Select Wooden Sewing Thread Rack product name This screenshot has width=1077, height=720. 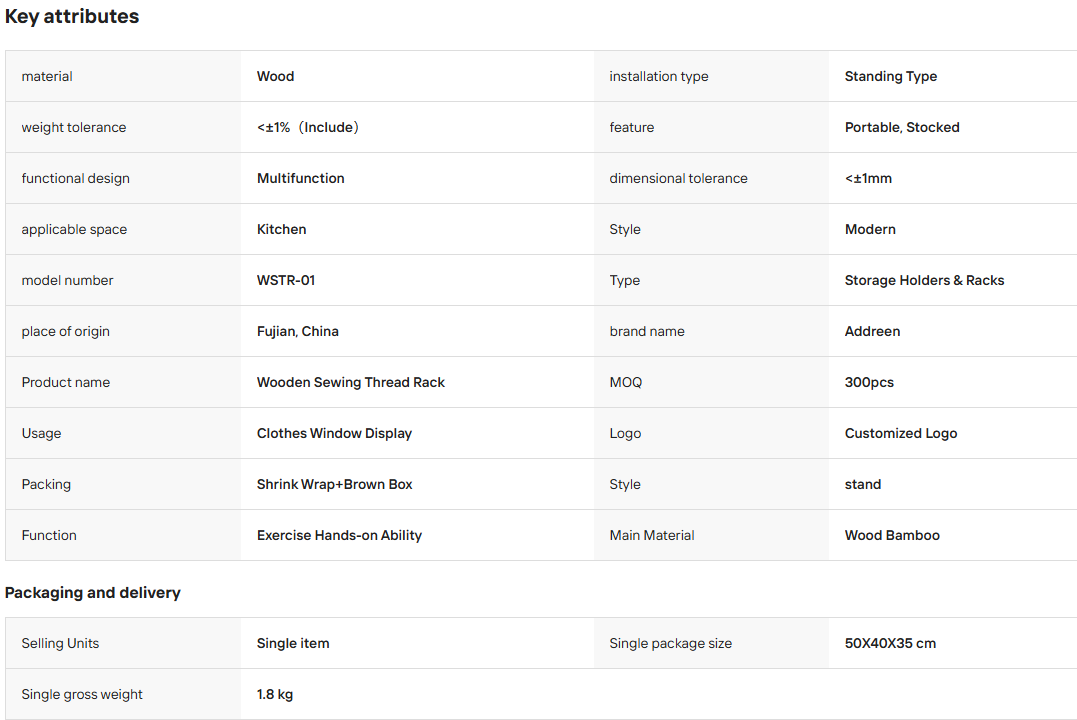point(351,382)
